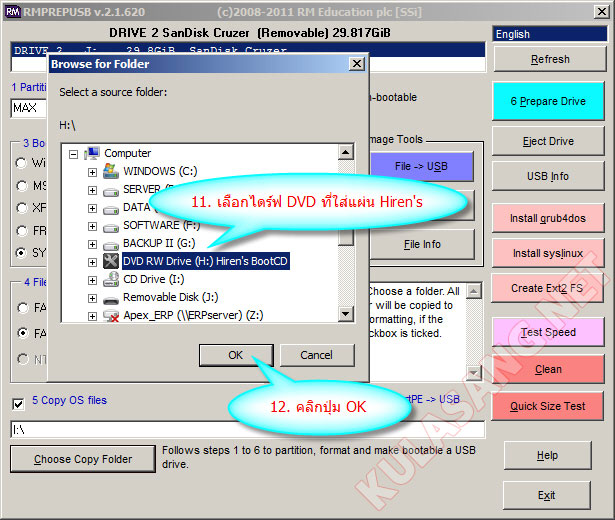
Task: Select DRIVE 2 SanDisk Cruzer list row
Action: coord(247,50)
